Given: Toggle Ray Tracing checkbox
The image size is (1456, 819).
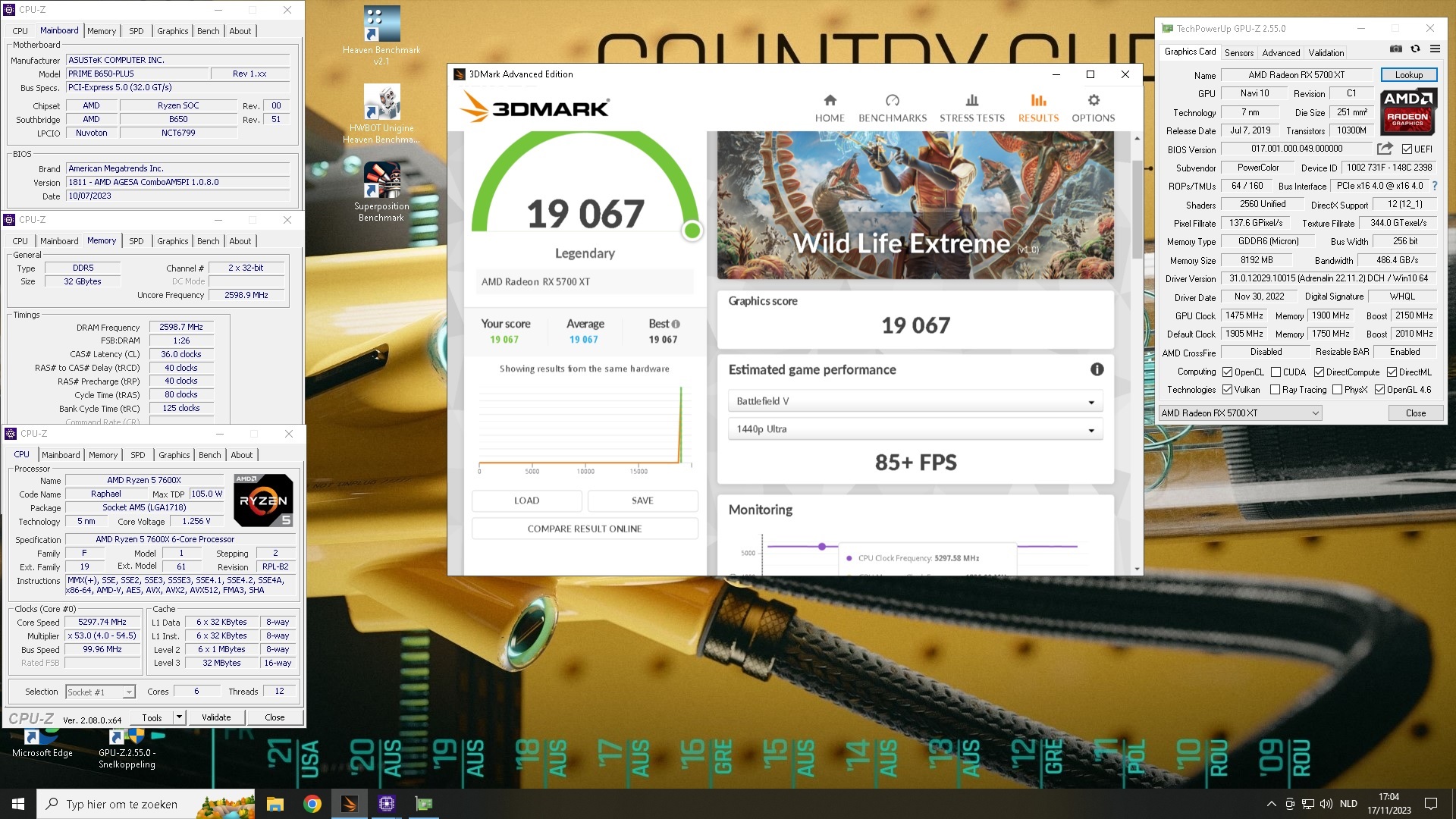Looking at the screenshot, I should (x=1275, y=390).
